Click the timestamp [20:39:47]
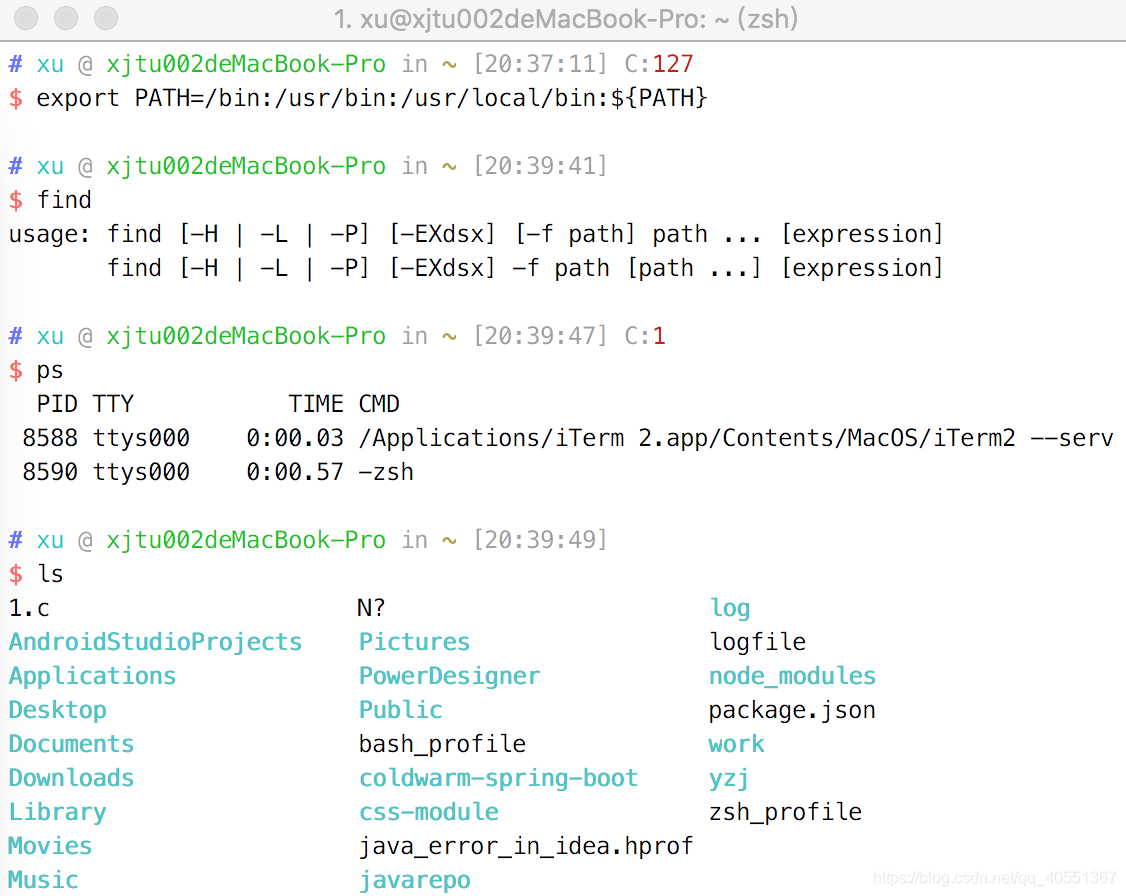This screenshot has height=896, width=1126. 540,336
